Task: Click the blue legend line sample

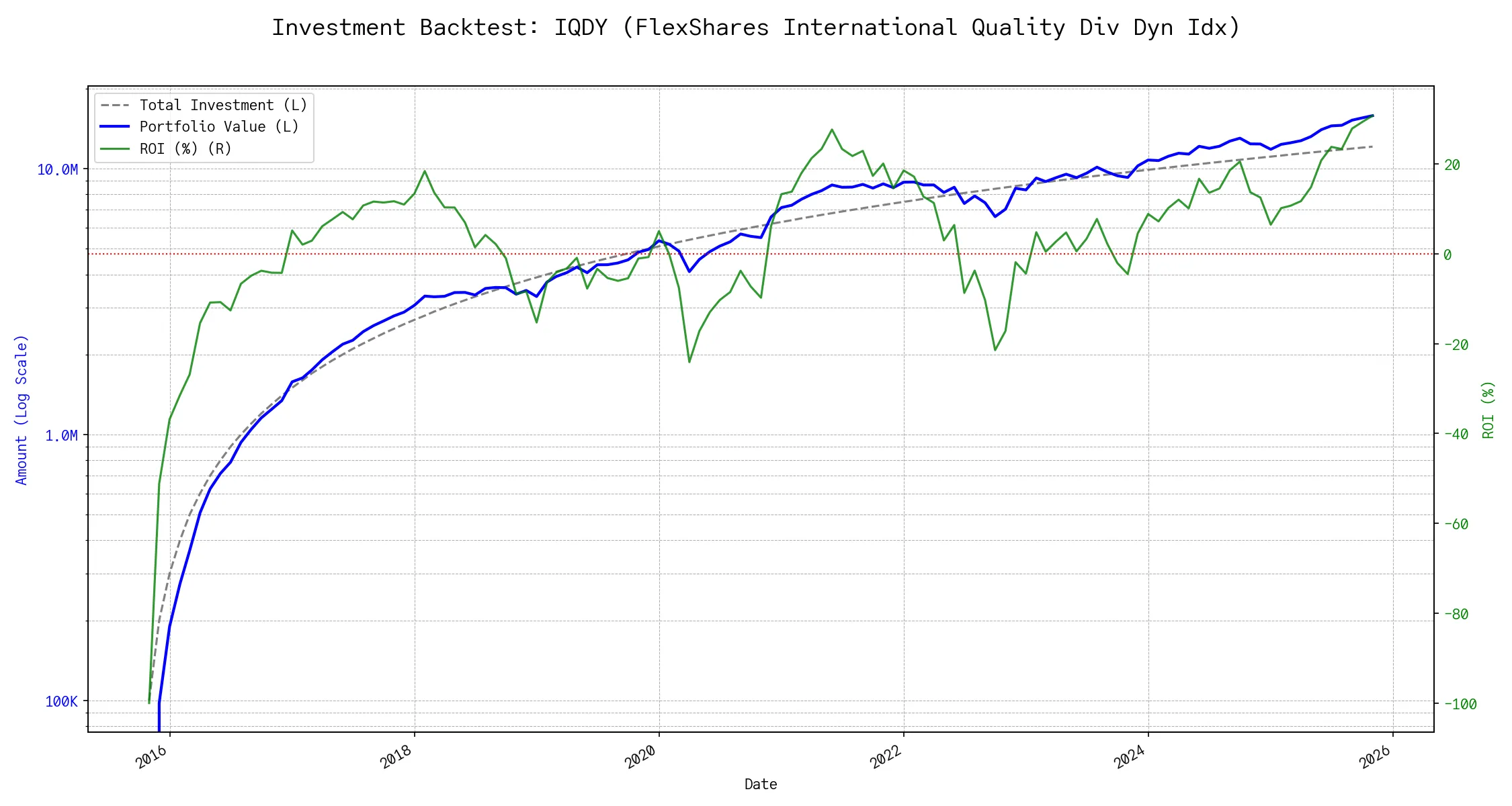Action: [115, 127]
